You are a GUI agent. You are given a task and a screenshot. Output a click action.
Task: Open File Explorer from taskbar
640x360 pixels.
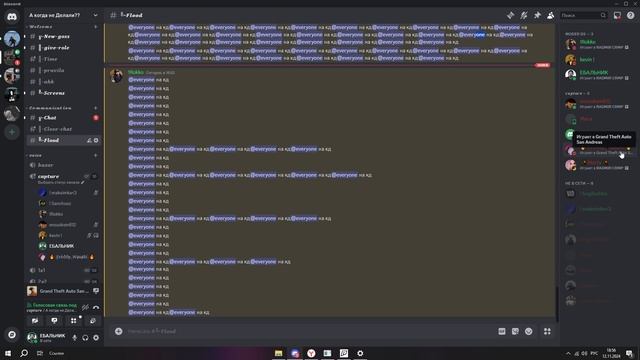point(278,353)
